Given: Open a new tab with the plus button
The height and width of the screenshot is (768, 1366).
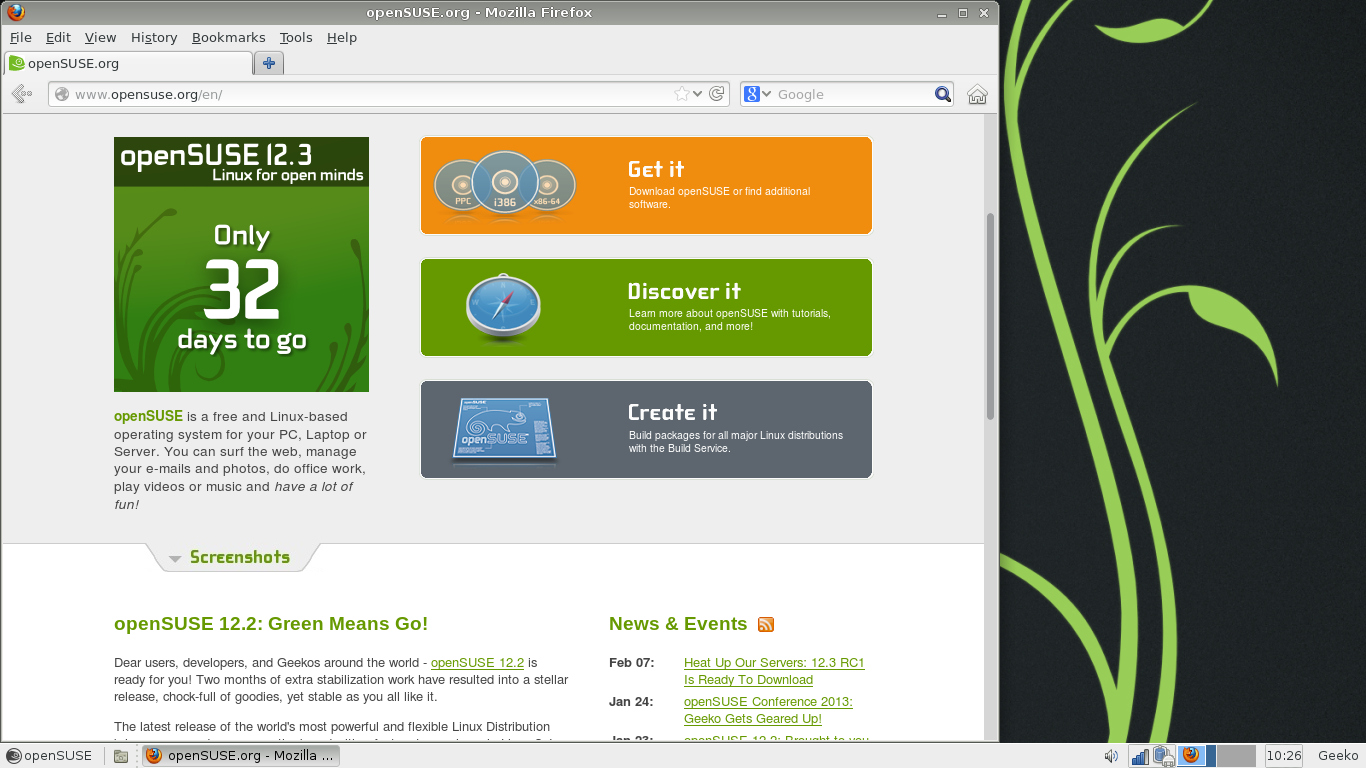Looking at the screenshot, I should [x=268, y=62].
